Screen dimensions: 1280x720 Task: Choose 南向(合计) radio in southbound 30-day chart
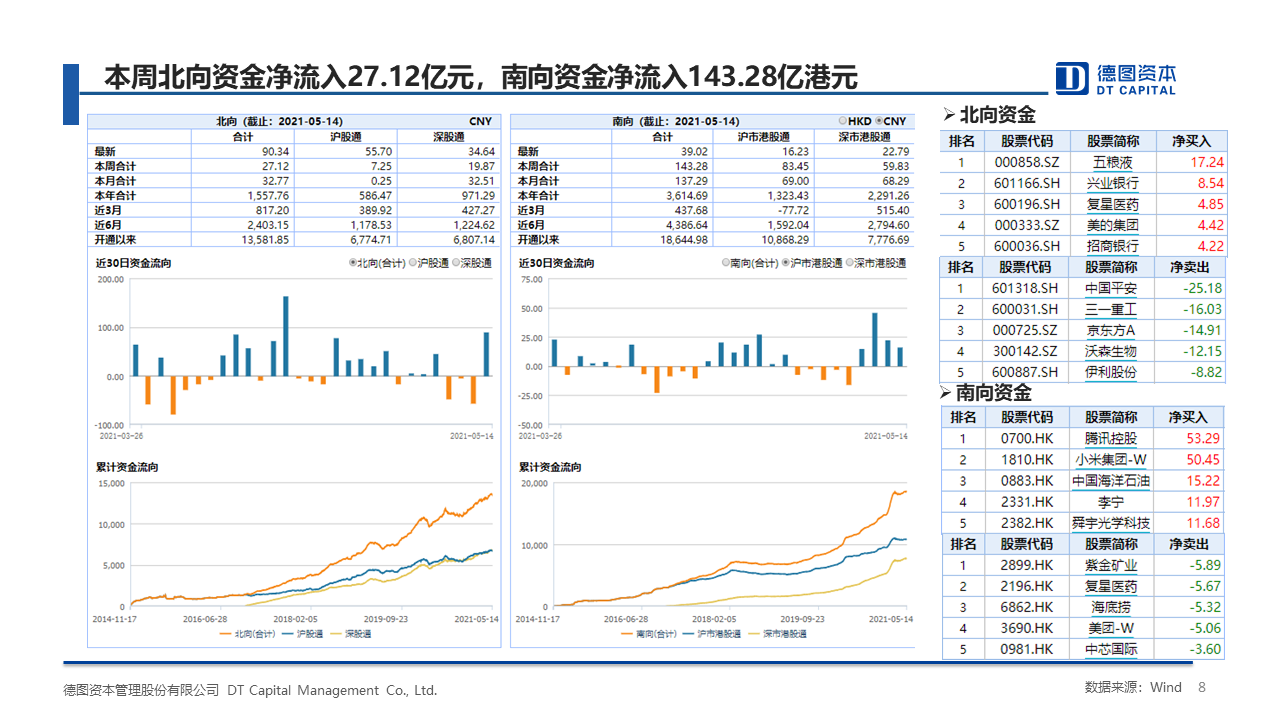pyautogui.click(x=727, y=263)
